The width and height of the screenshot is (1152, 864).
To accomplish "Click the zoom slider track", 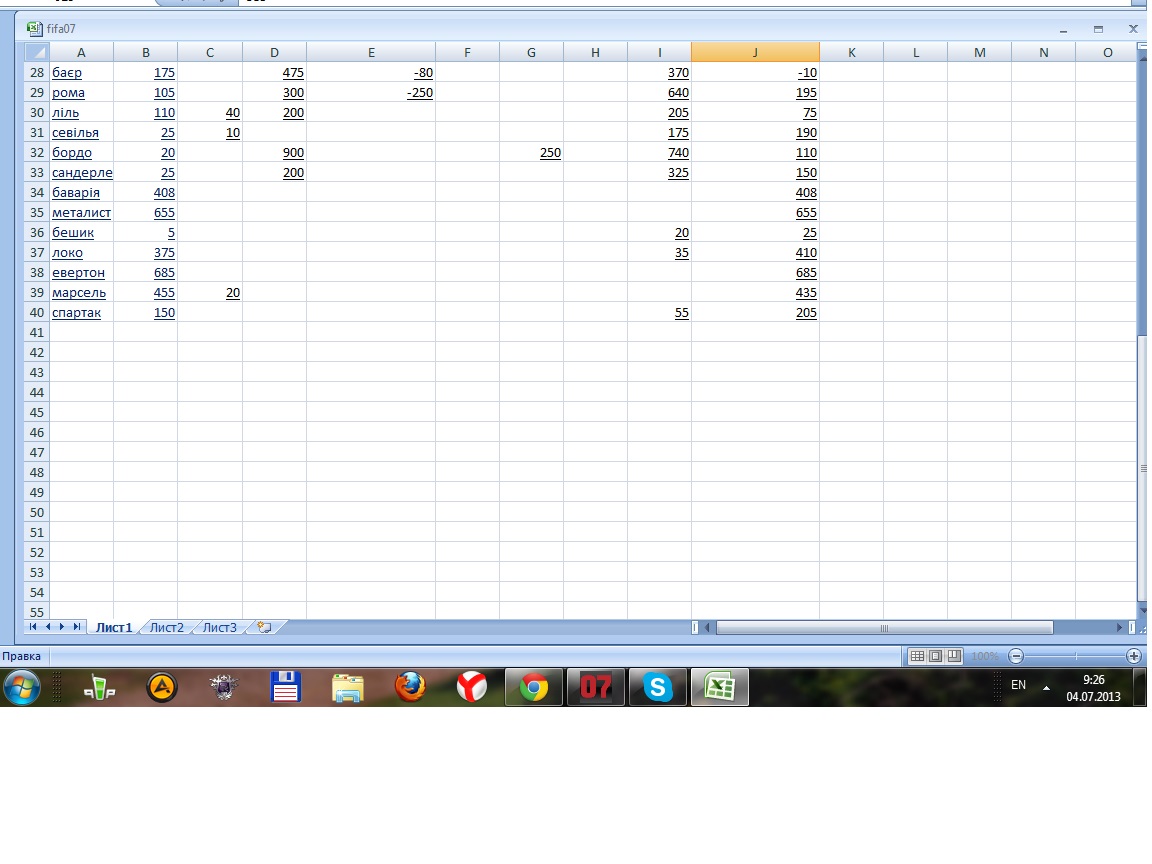I will (x=1075, y=656).
